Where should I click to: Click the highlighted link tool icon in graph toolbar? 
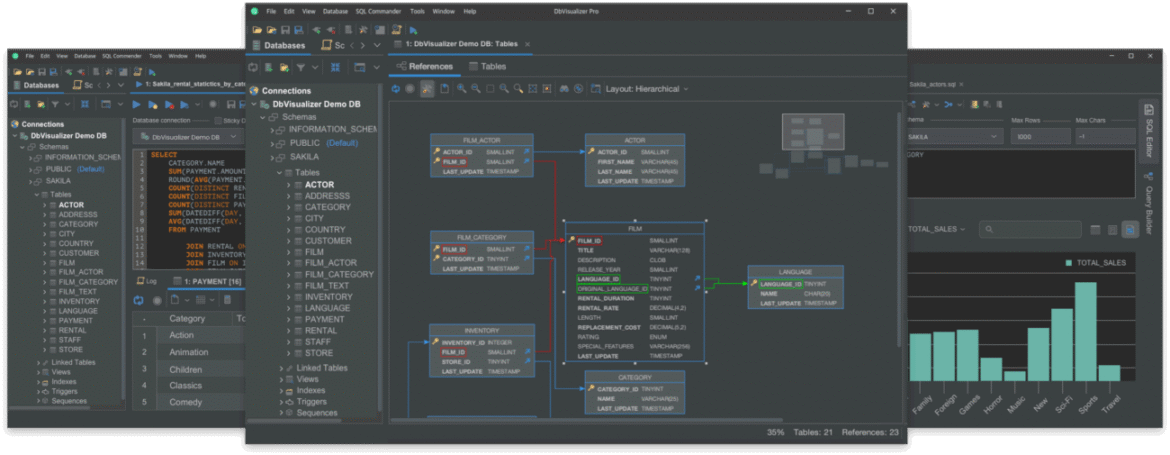pos(427,89)
